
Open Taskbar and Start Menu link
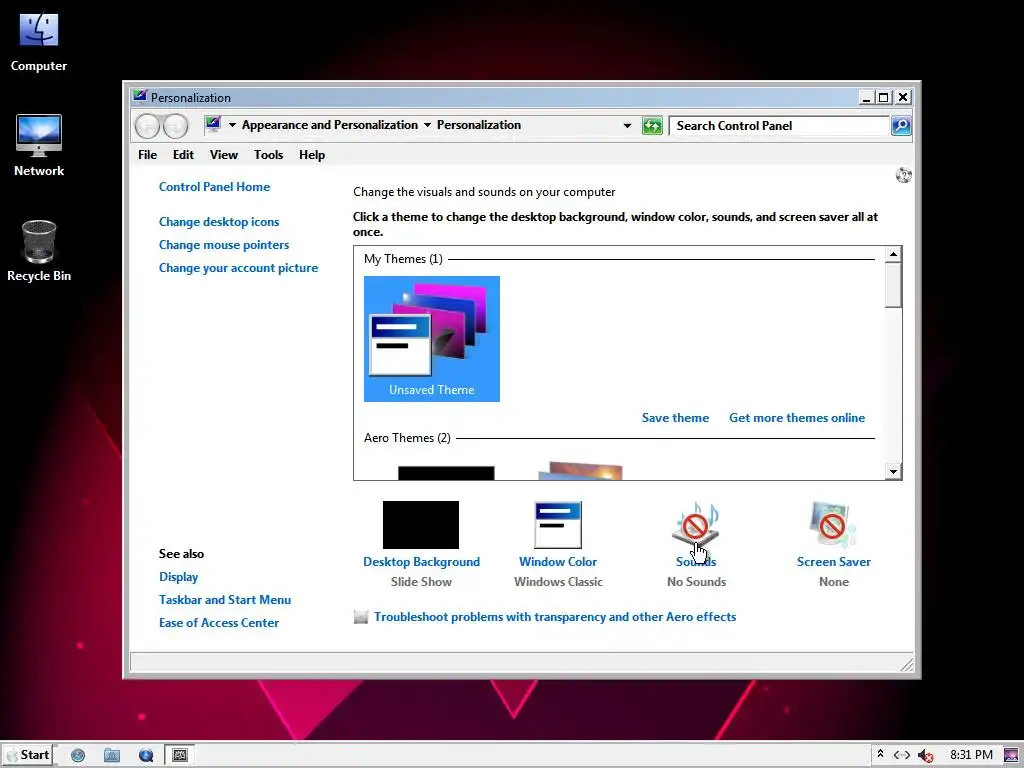(x=225, y=600)
